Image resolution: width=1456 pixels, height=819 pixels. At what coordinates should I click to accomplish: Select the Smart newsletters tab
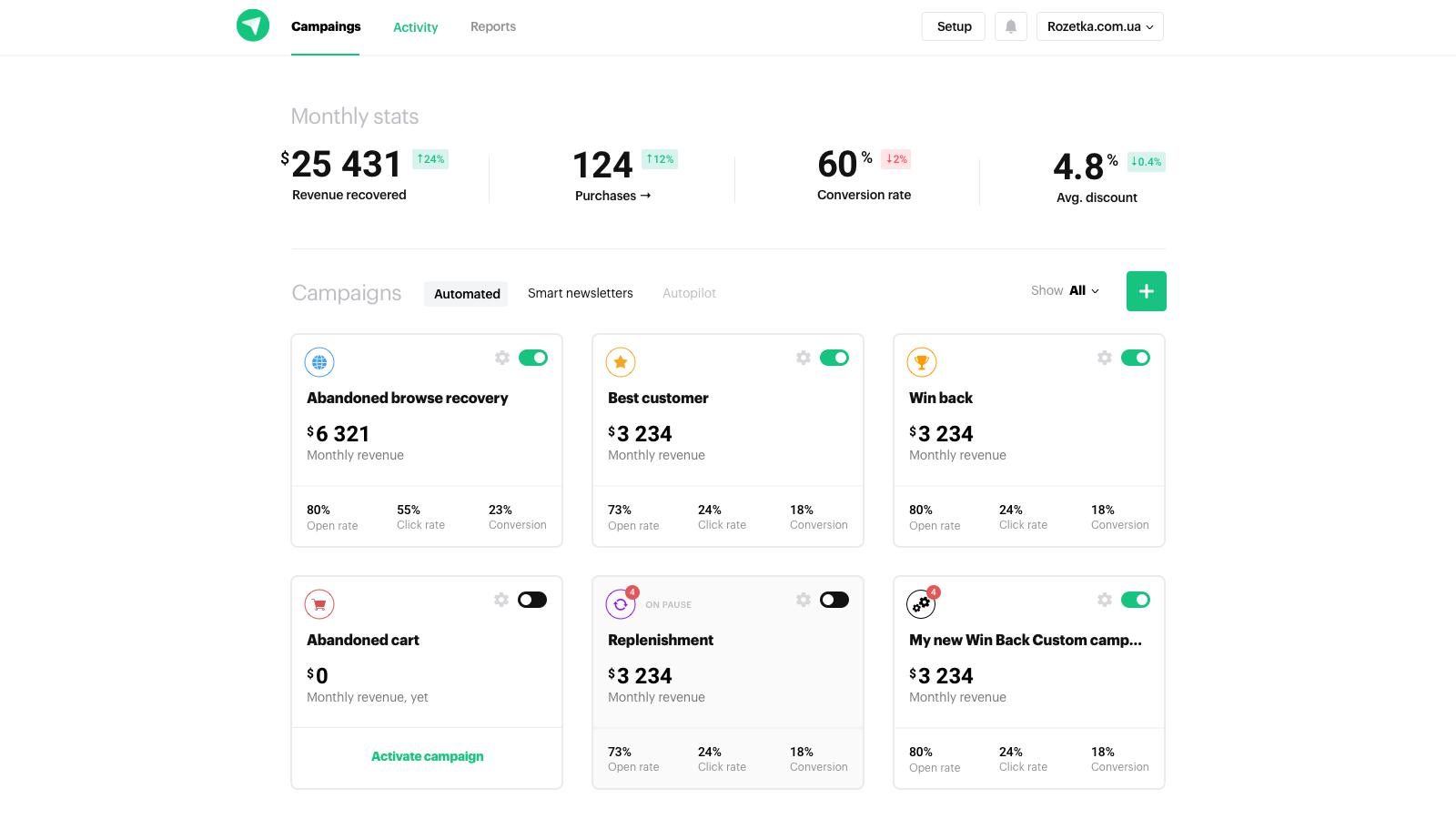581,293
